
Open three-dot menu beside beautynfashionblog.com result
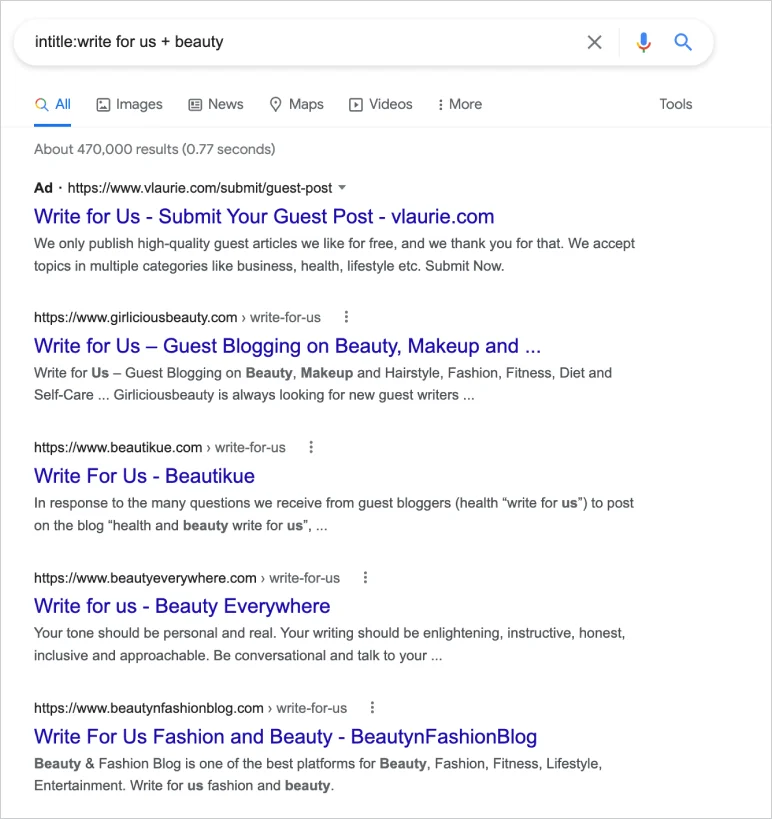point(372,708)
